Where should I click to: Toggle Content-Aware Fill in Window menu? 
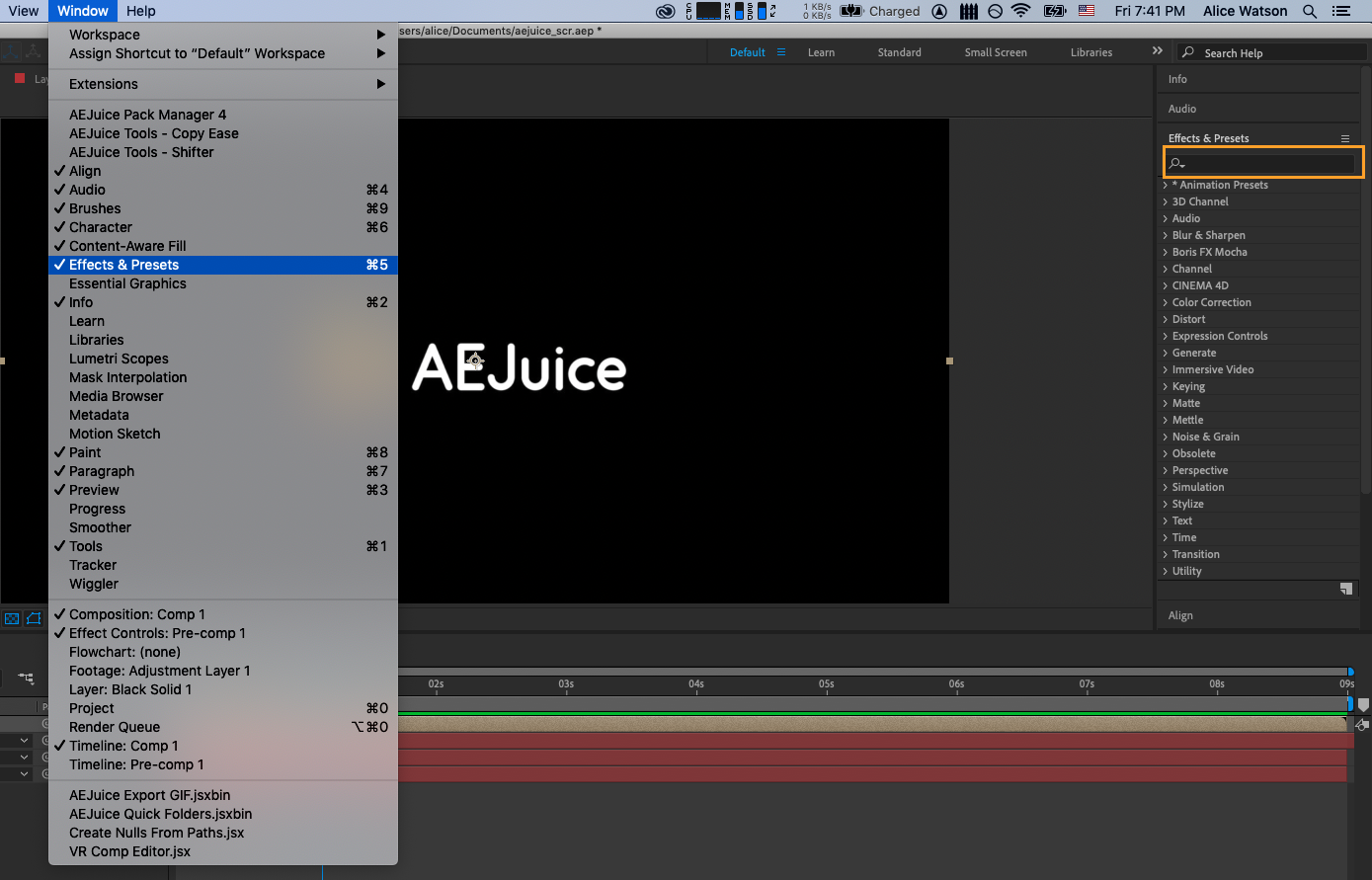(223, 246)
